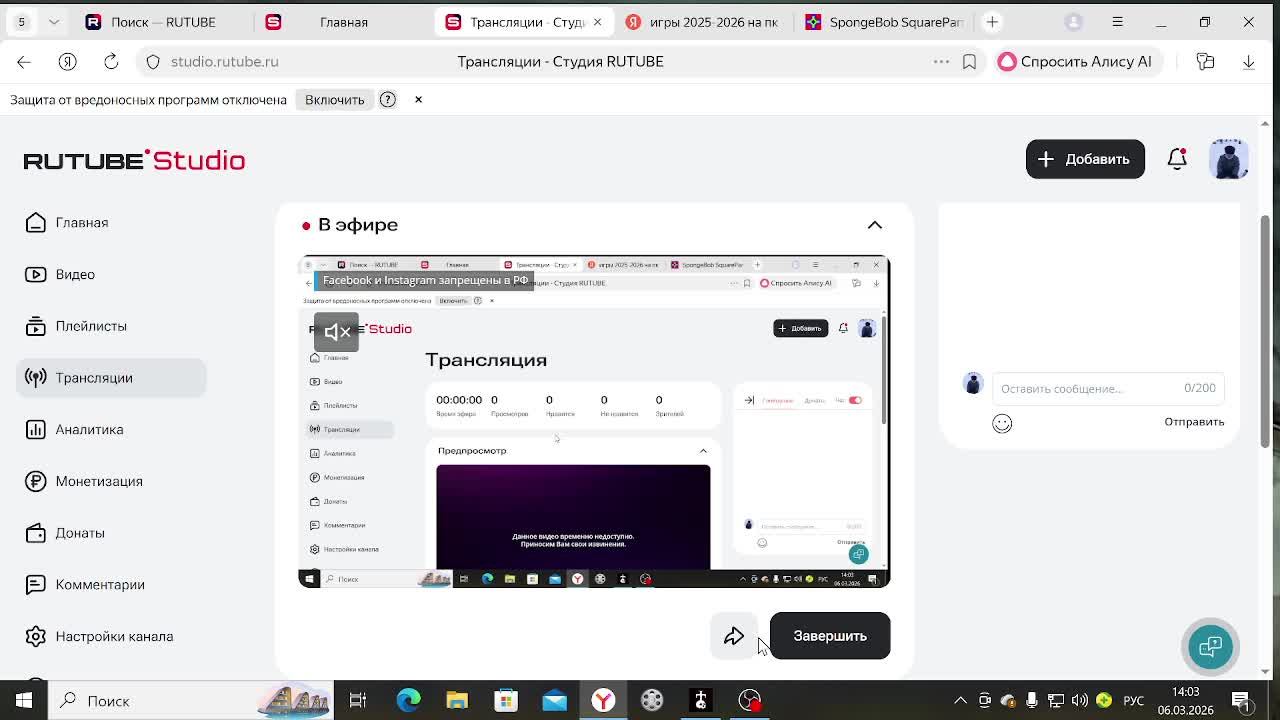Click the Yandex home icon
Screen dimensions: 1280x720
(x=68, y=62)
